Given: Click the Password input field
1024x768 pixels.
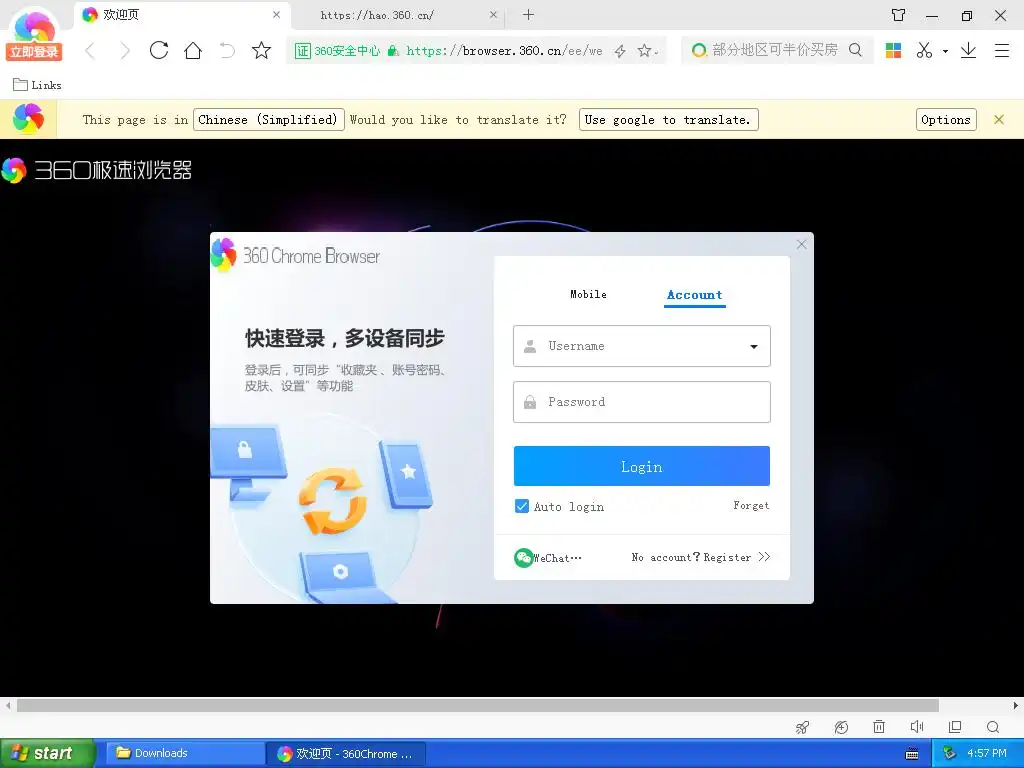Looking at the screenshot, I should click(641, 402).
